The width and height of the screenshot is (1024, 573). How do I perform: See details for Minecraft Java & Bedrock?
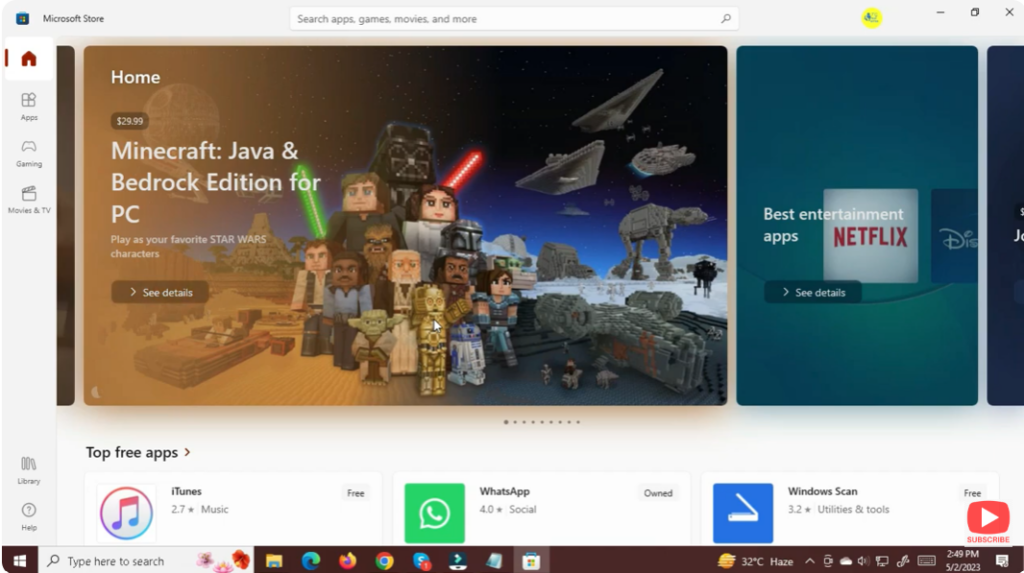[161, 292]
